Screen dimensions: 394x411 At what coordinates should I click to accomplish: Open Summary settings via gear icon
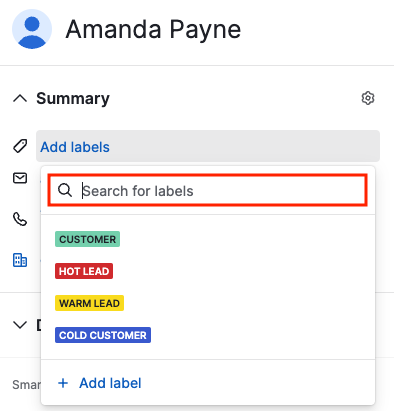(368, 98)
